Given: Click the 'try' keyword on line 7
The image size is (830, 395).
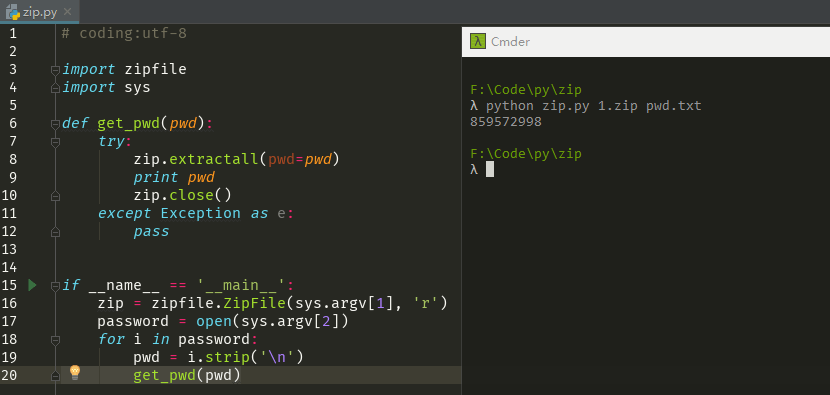Looking at the screenshot, I should pyautogui.click(x=111, y=142).
